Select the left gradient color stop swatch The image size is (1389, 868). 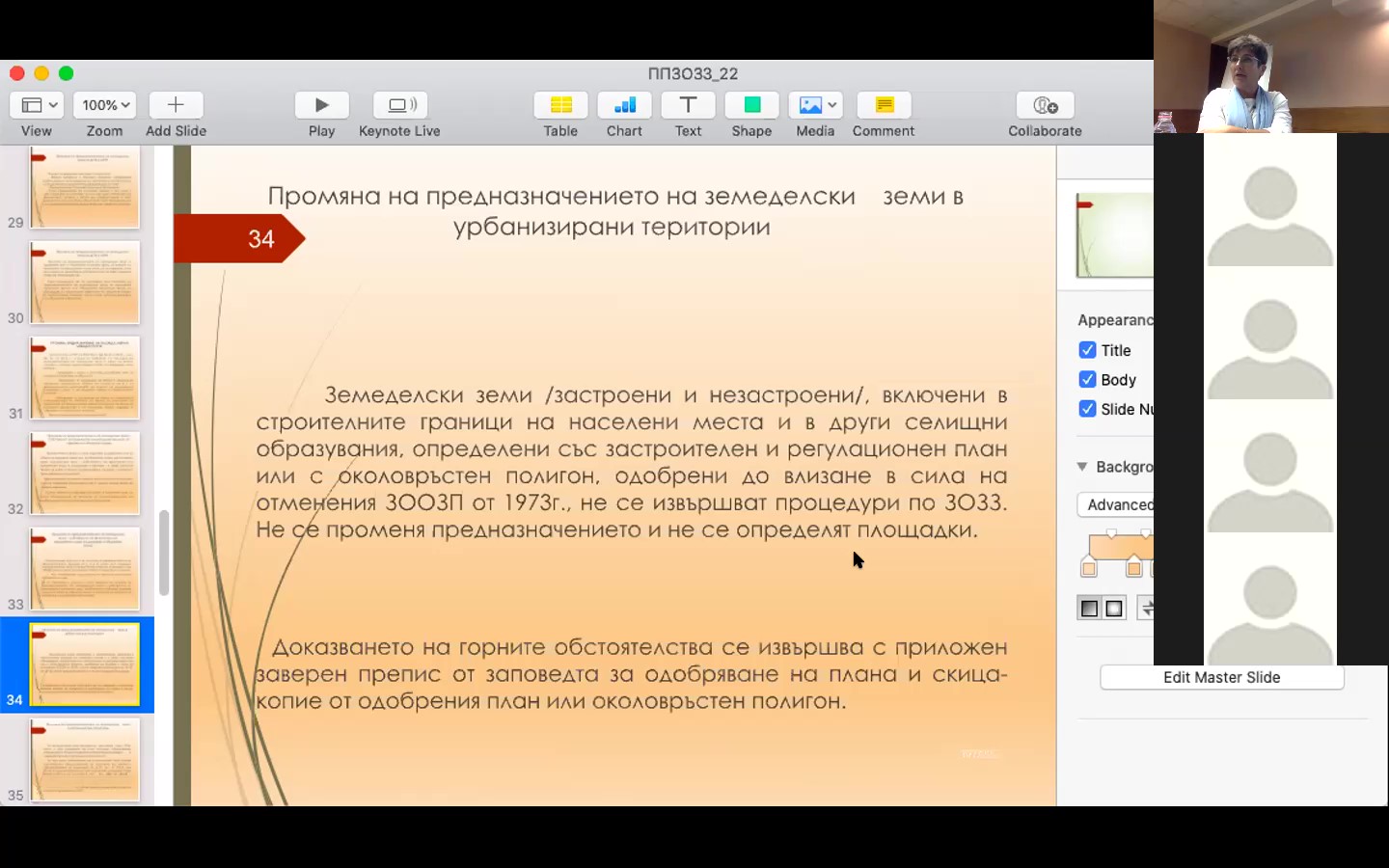click(x=1089, y=569)
